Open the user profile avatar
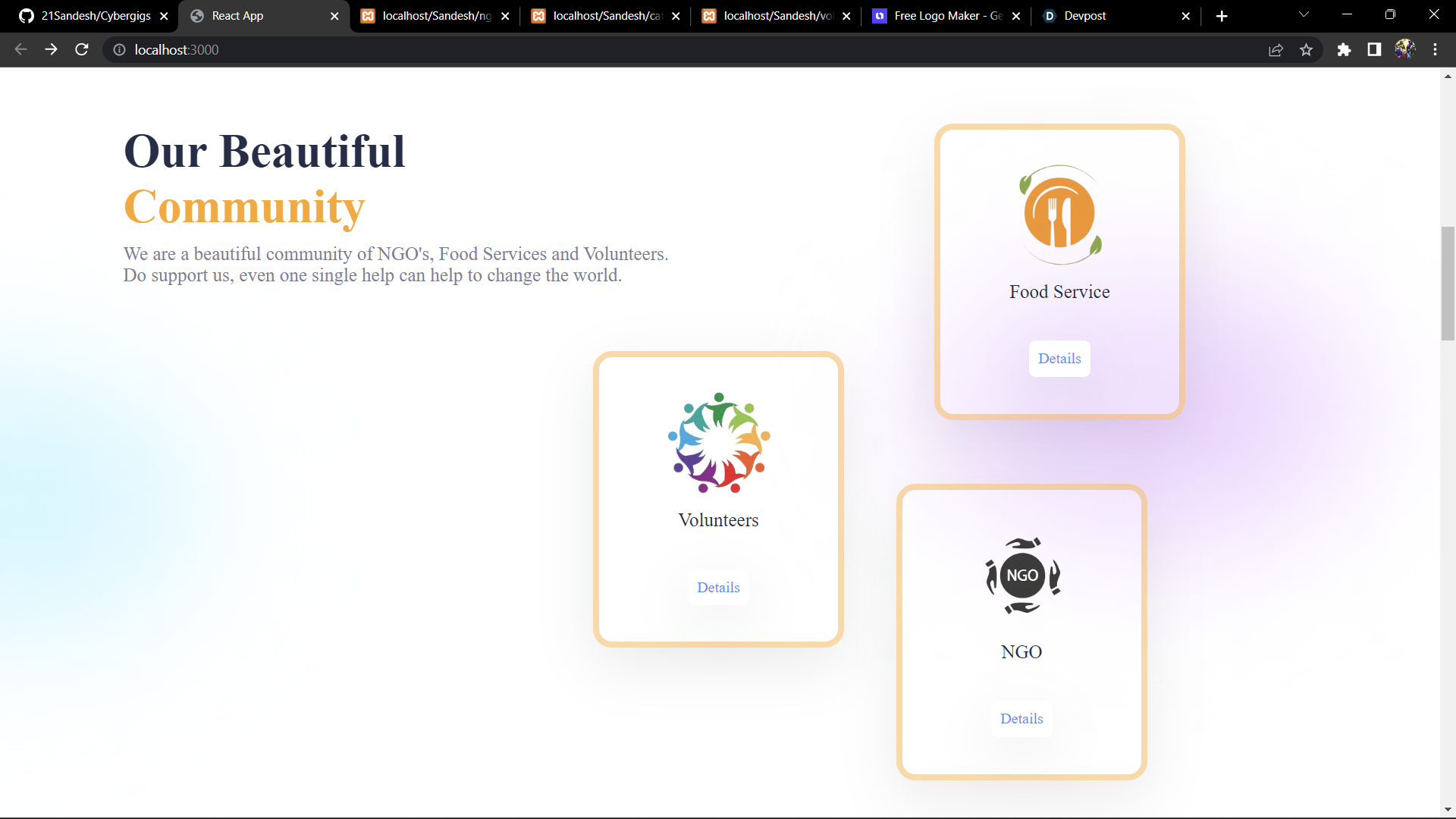Viewport: 1456px width, 819px height. tap(1404, 49)
